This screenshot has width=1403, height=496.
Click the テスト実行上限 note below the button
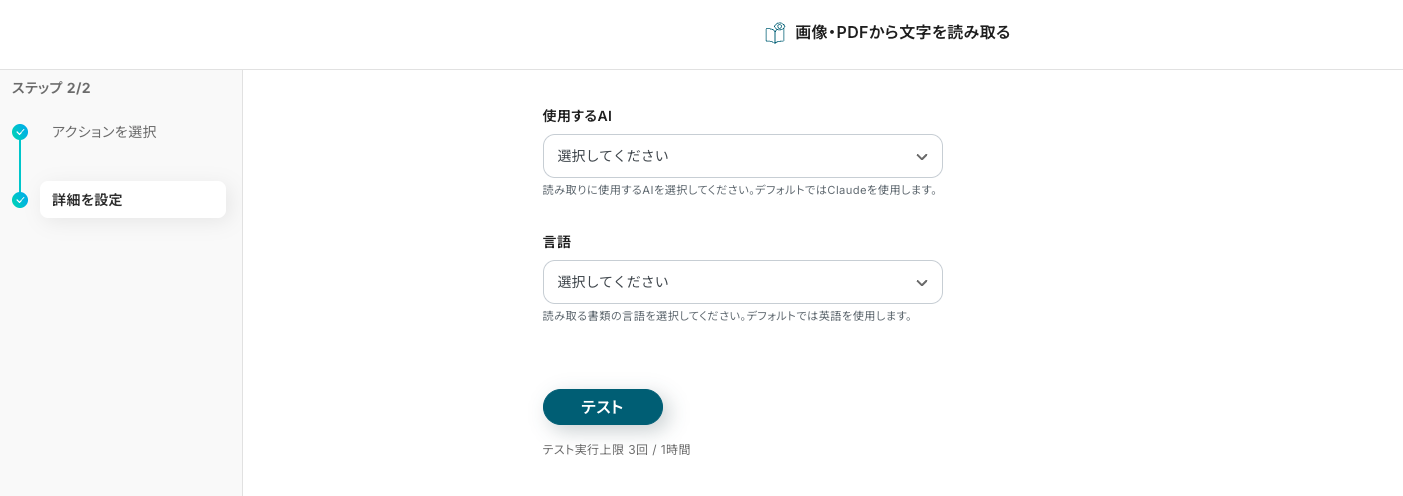(x=616, y=450)
